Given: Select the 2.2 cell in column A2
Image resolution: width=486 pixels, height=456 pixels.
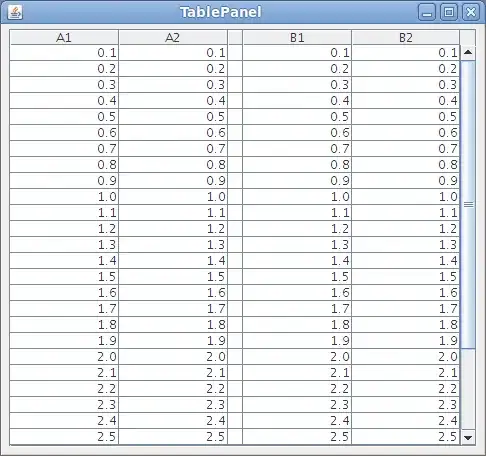Looking at the screenshot, I should click(x=173, y=389).
